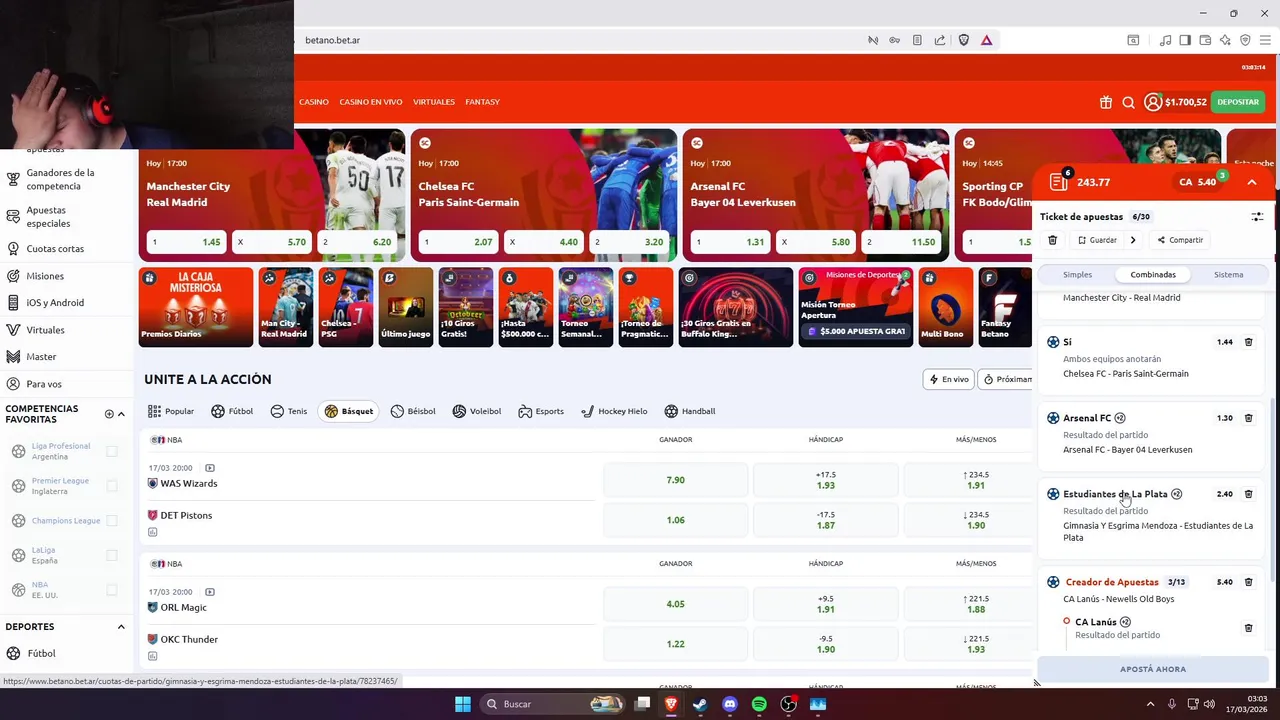Collapse the Competencias Favoritas section

pos(121,414)
